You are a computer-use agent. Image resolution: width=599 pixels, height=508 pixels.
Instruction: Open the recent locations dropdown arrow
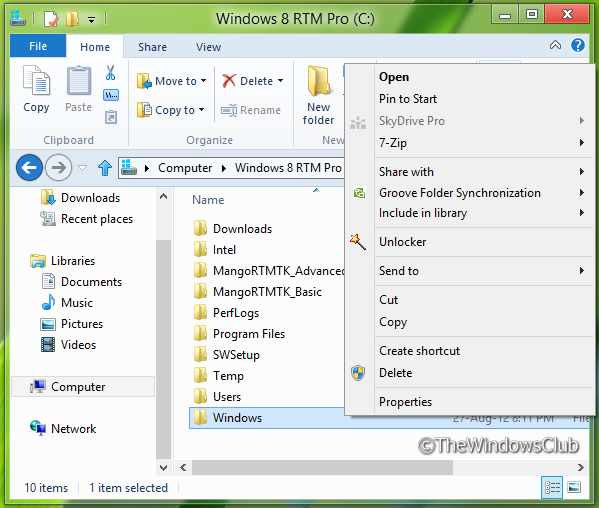pyautogui.click(x=83, y=168)
